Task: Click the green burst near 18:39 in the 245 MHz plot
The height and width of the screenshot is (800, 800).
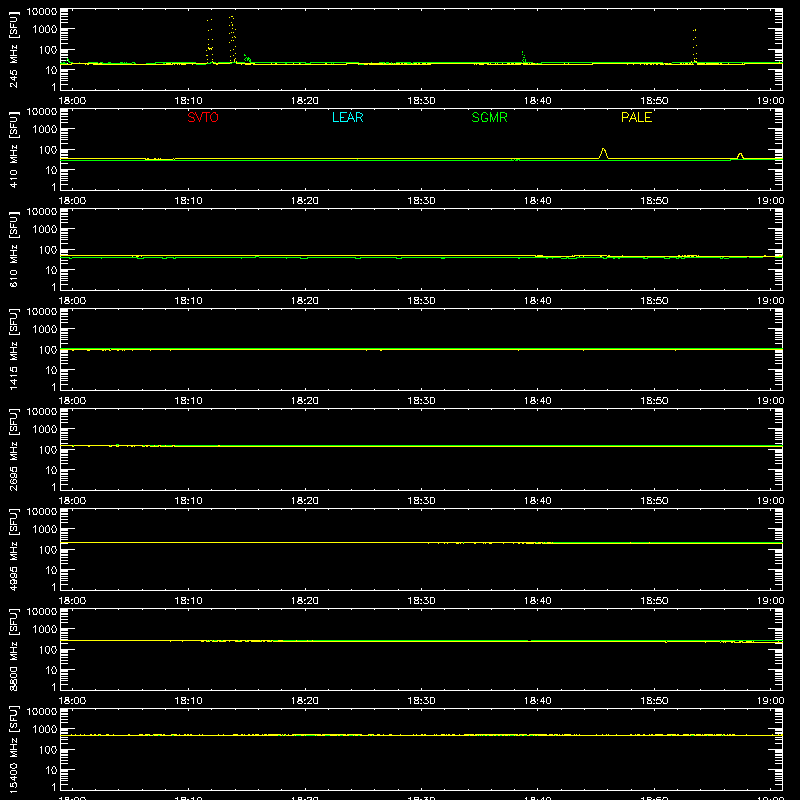Action: [x=523, y=57]
